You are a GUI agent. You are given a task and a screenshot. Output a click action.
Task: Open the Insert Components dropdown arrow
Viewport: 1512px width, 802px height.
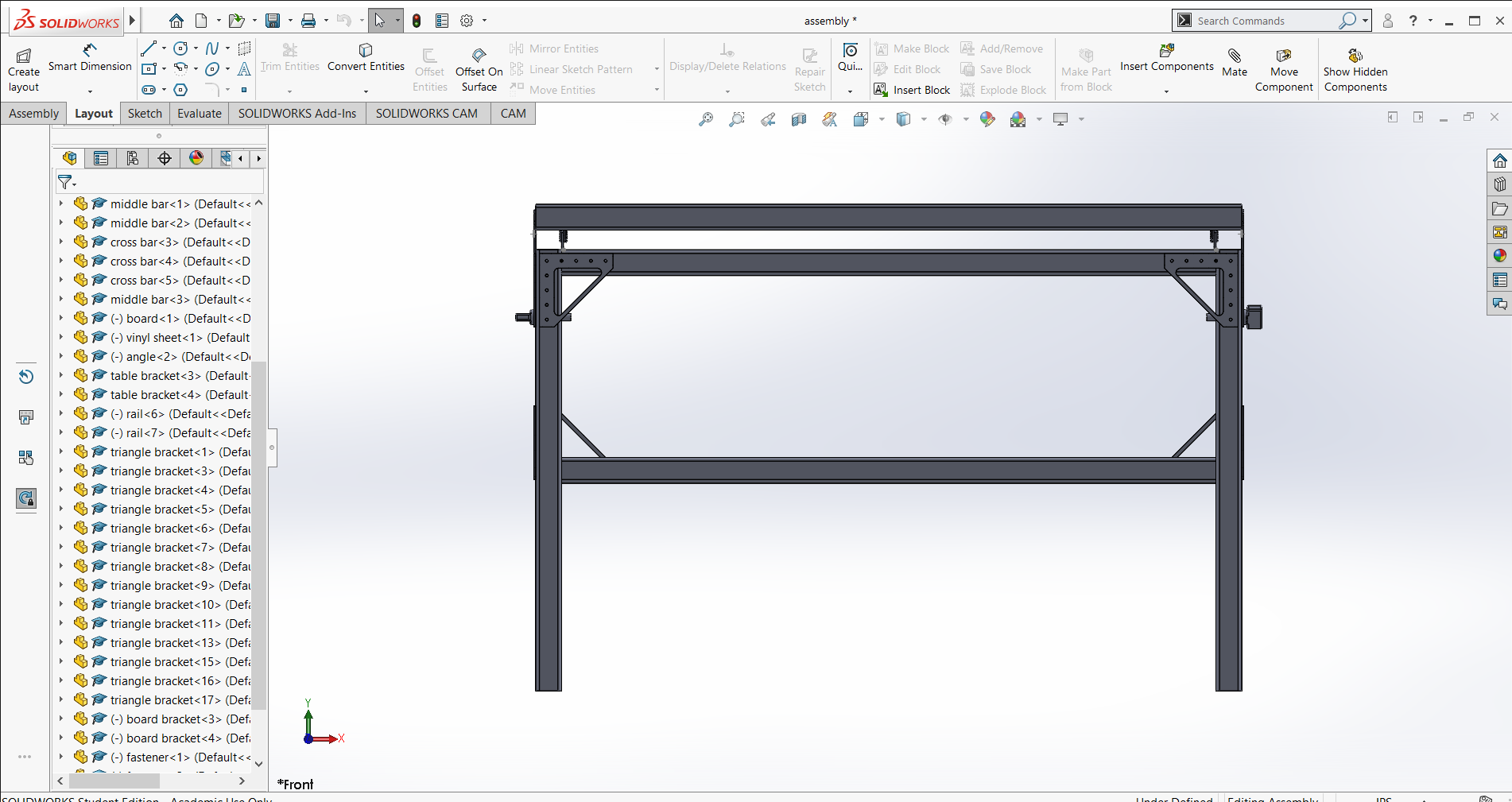coord(1166,91)
